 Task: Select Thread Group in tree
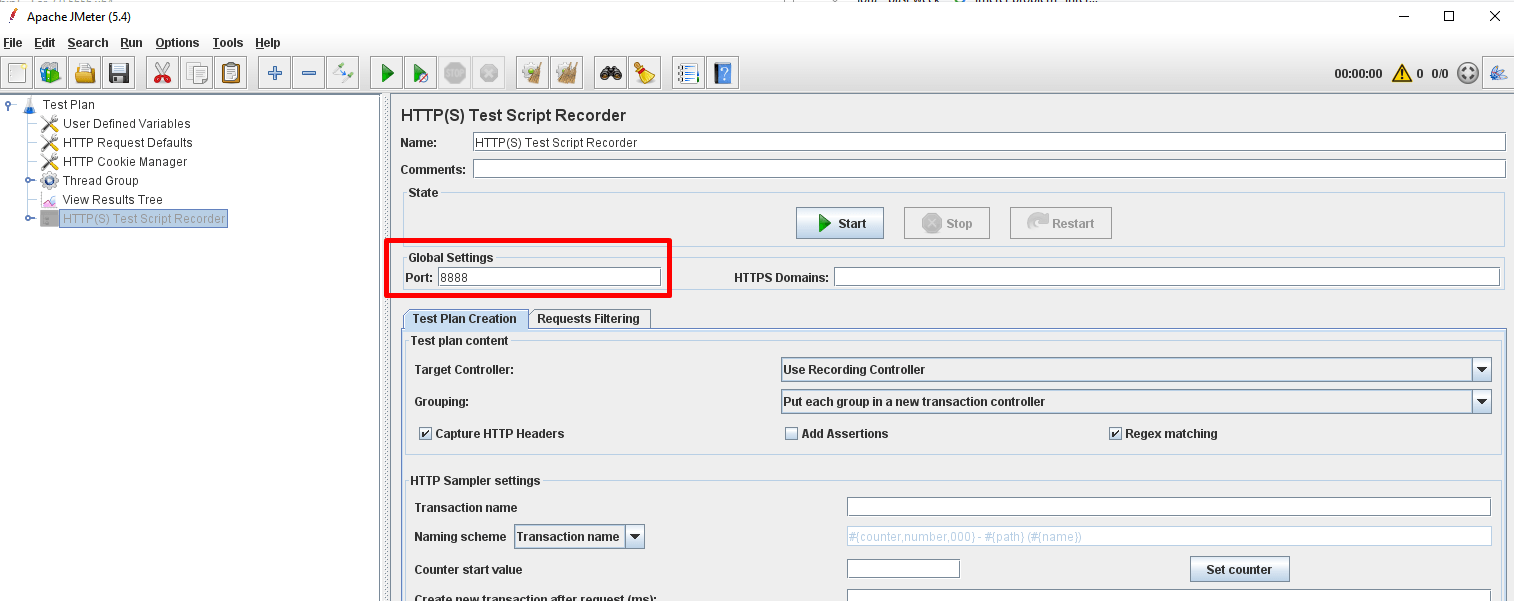pyautogui.click(x=100, y=181)
